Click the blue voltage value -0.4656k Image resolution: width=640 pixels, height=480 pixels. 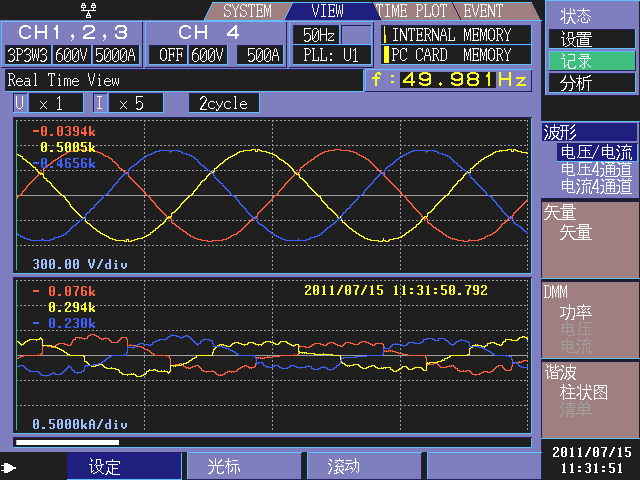[x=64, y=164]
